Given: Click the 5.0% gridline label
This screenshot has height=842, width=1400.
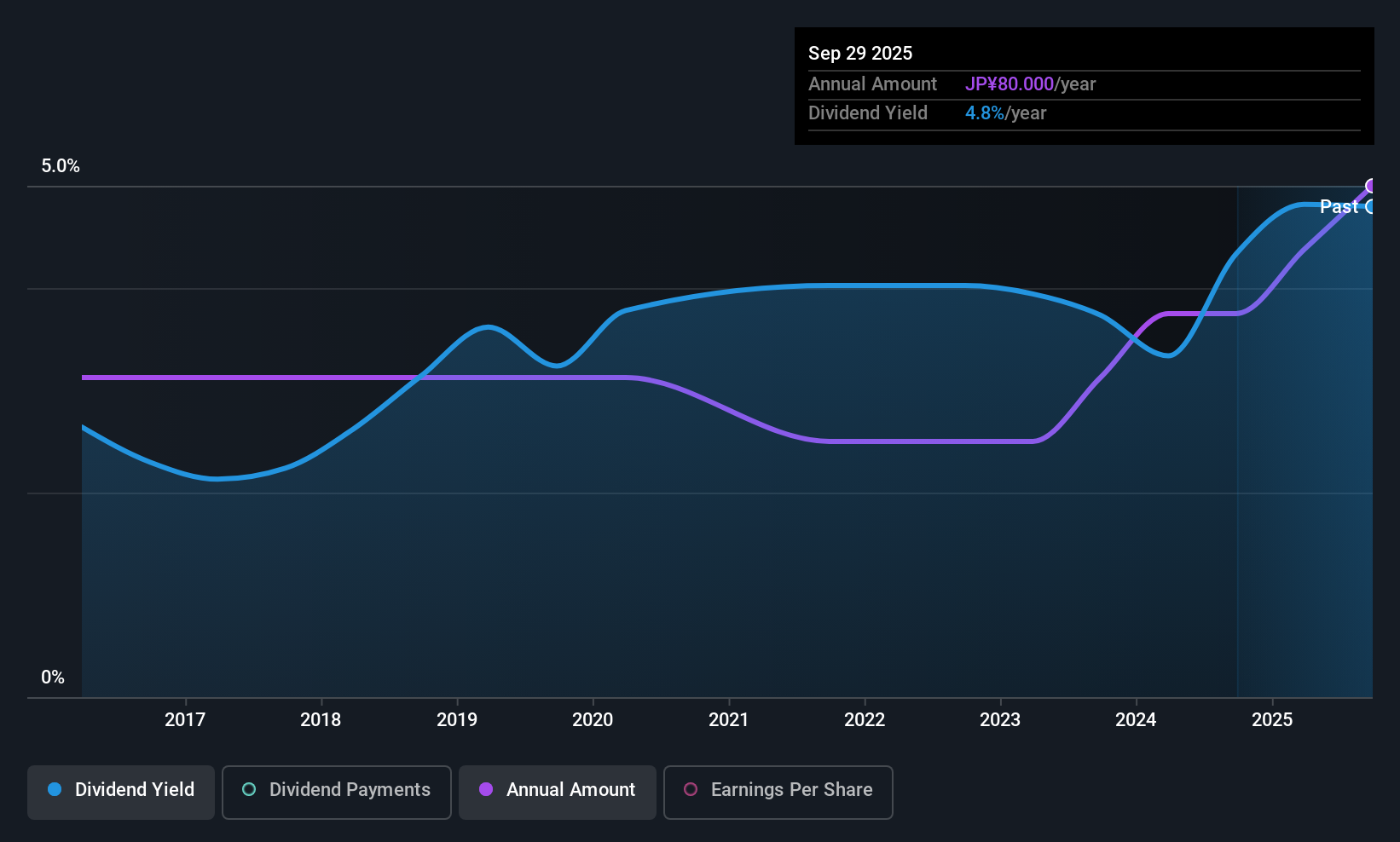Looking at the screenshot, I should 61,166.
